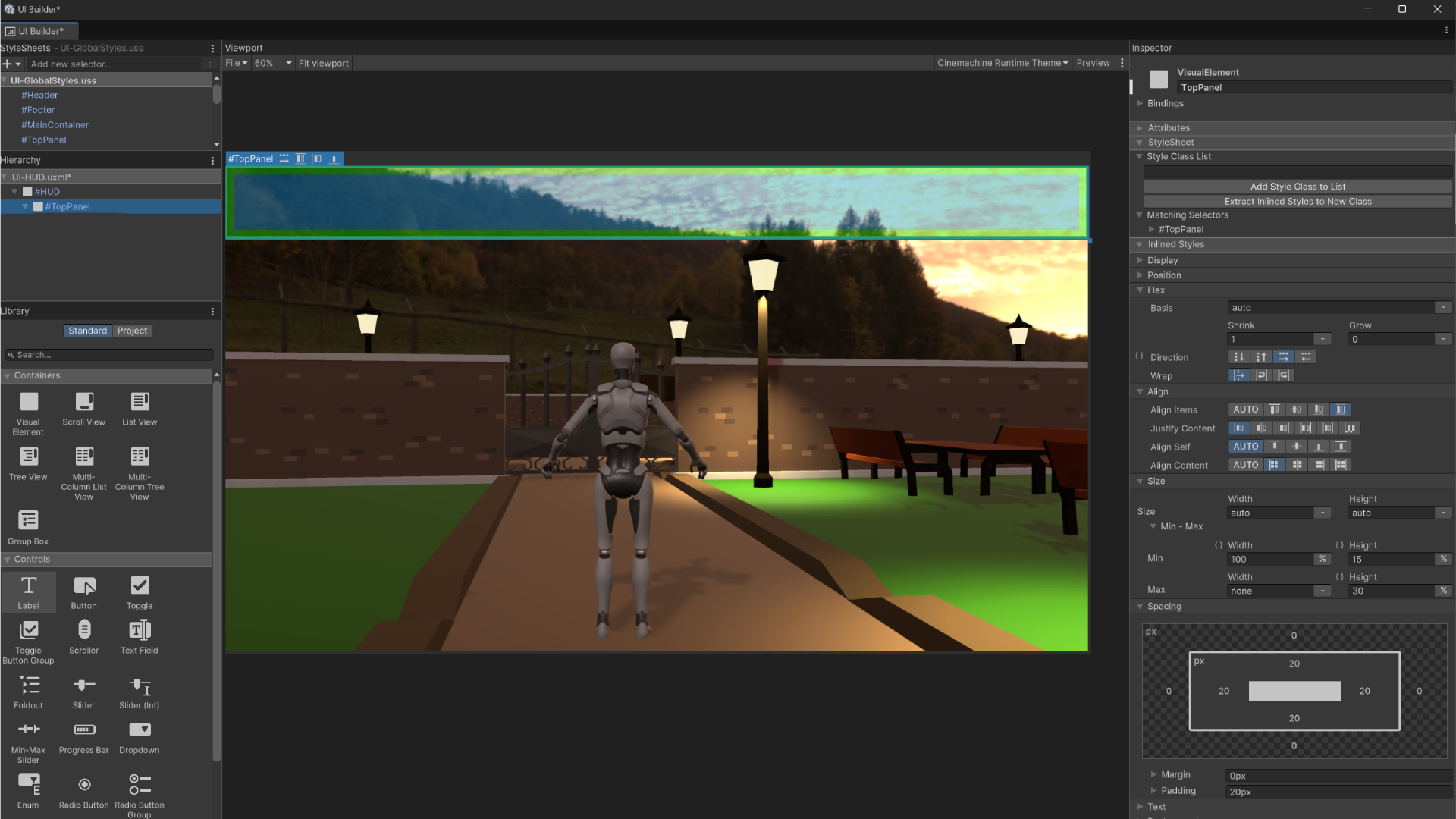
Task: Click the Fit viewport button
Action: 324,63
